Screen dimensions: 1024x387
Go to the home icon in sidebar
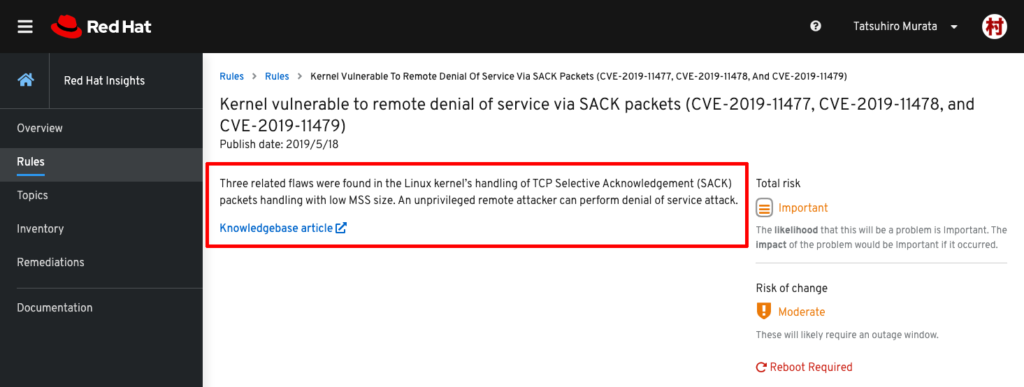25,80
